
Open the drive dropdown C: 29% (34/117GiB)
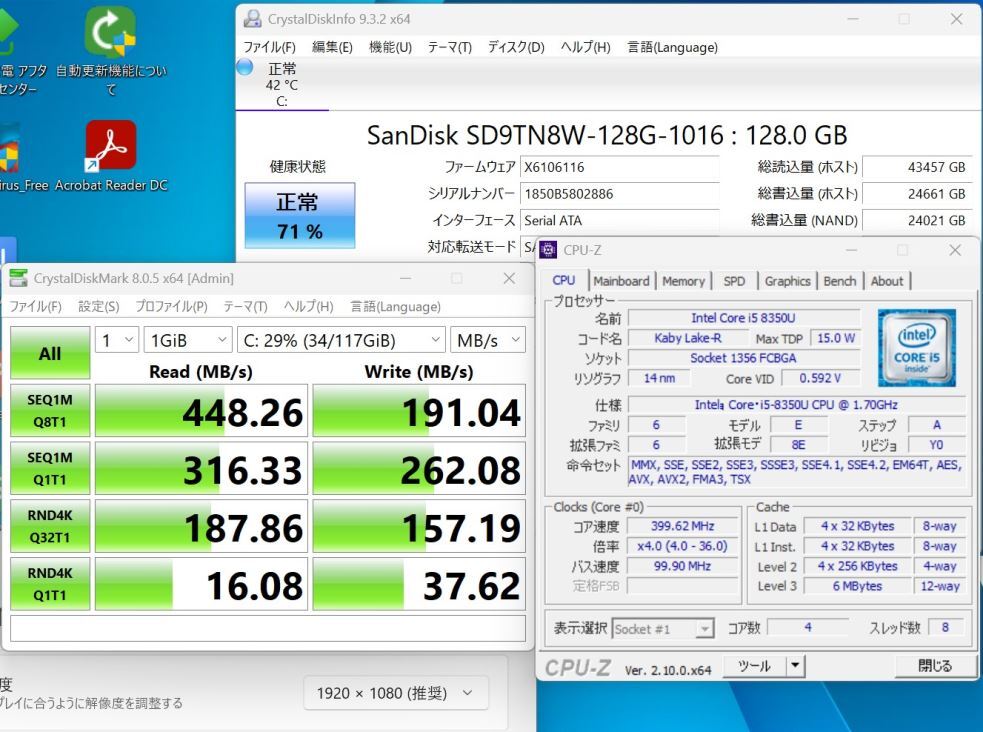pos(342,340)
